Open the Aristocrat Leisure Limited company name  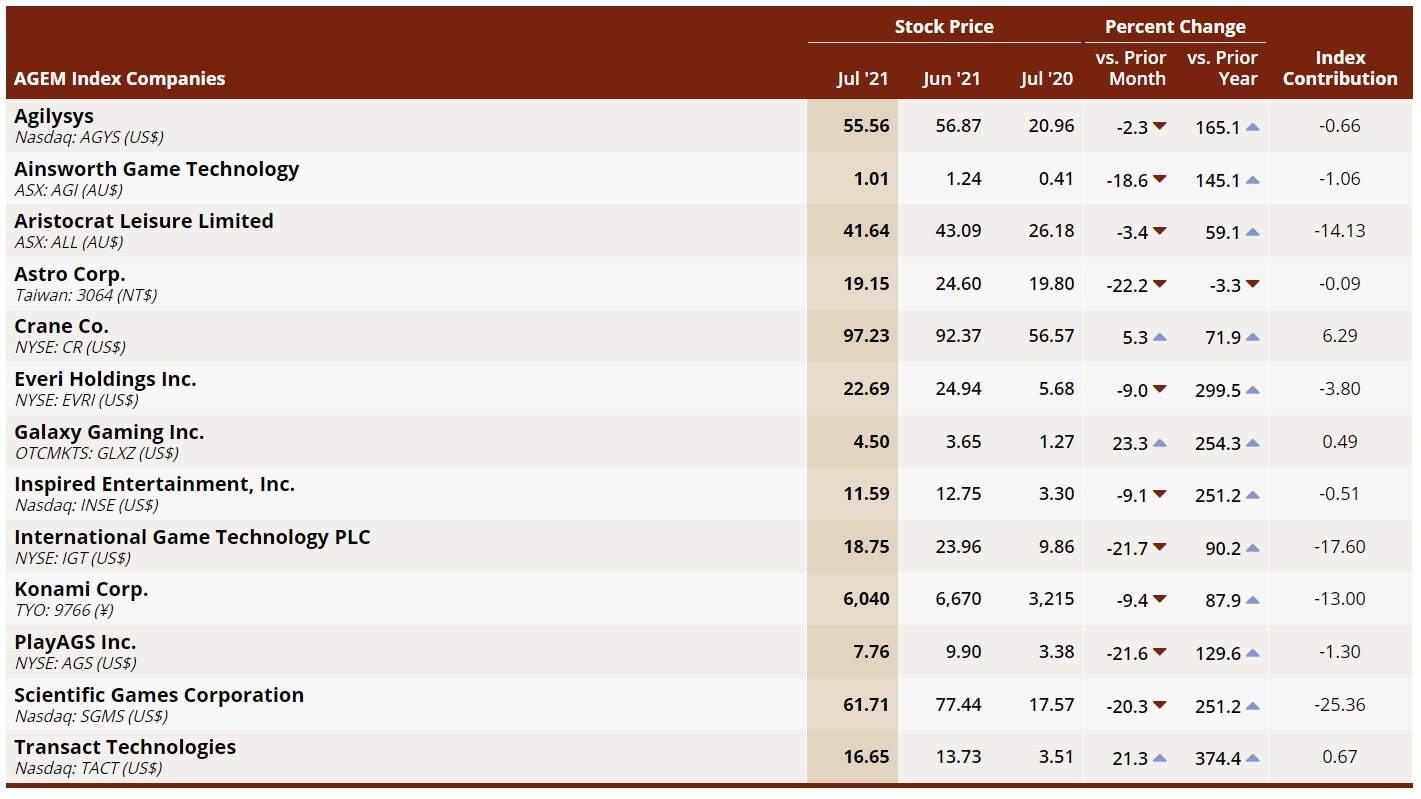click(143, 221)
